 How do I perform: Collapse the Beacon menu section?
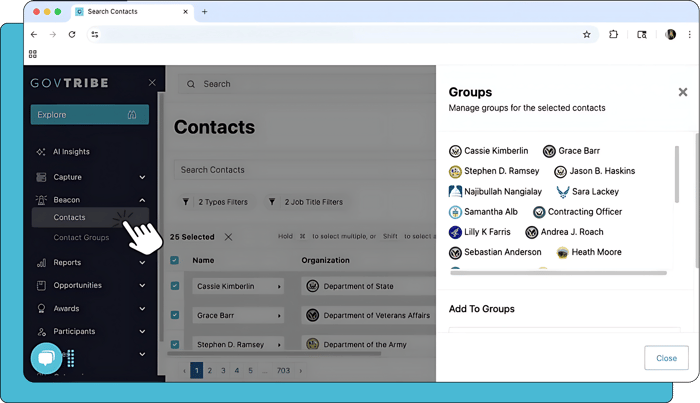(142, 200)
